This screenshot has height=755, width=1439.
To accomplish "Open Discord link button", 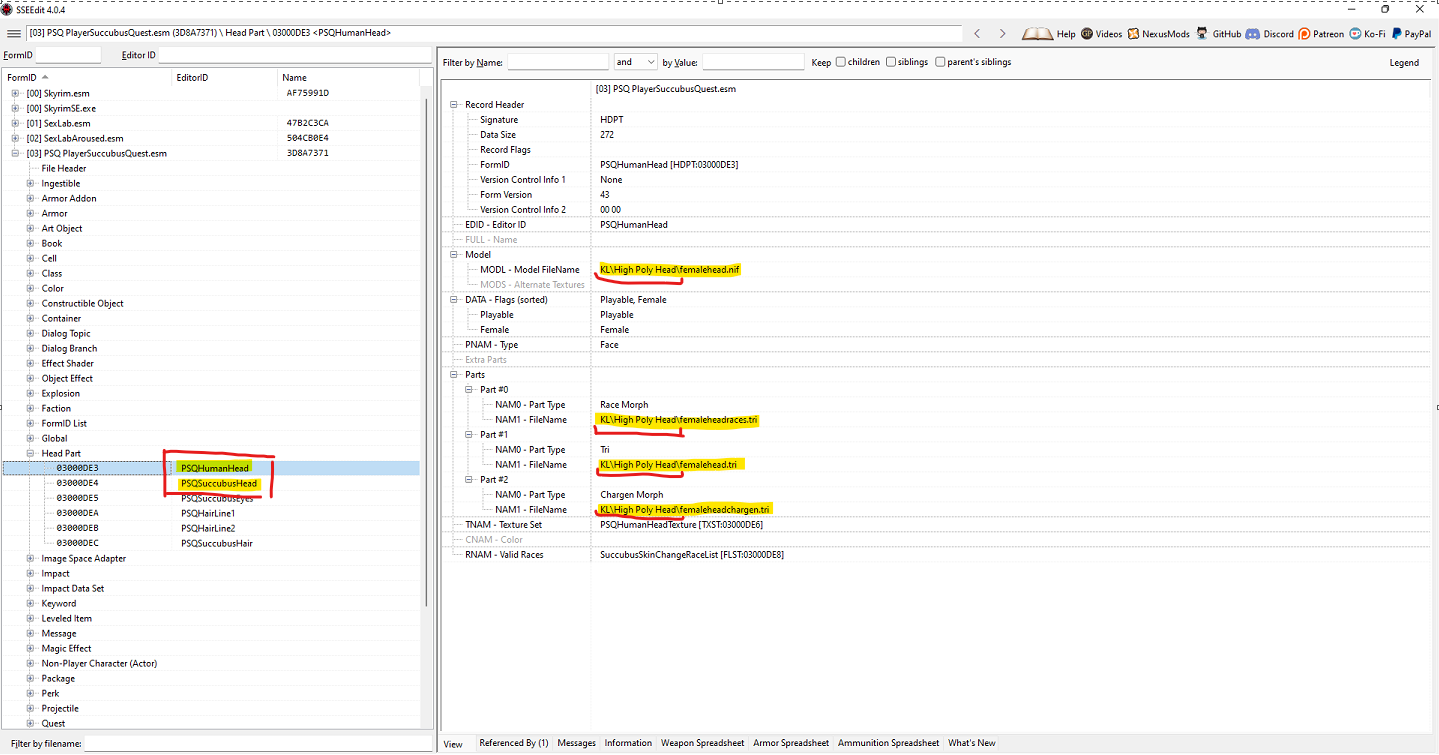I will click(1270, 33).
